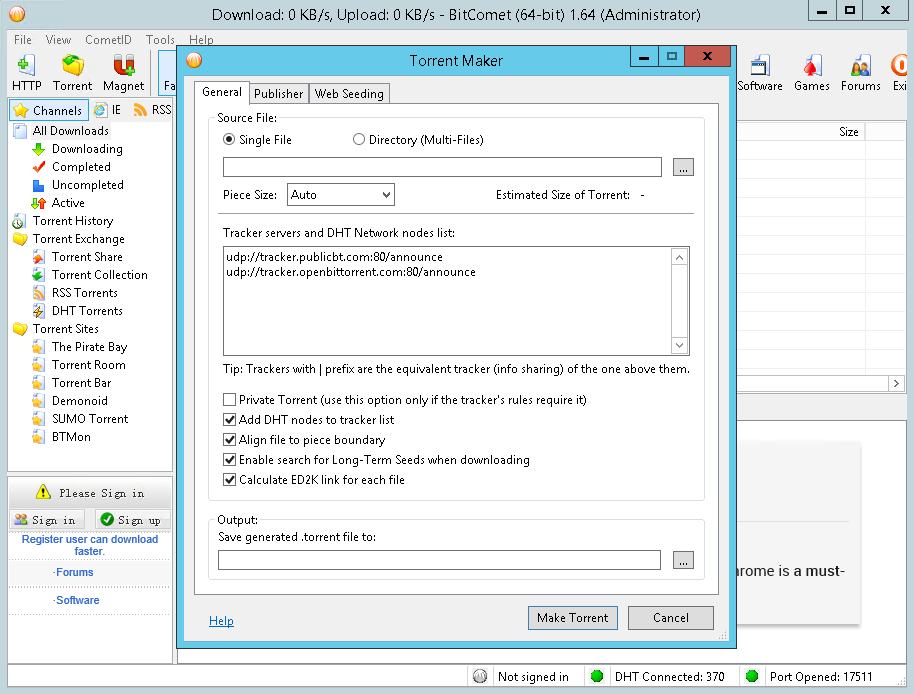Open the Help link in Torrent Maker
The height and width of the screenshot is (694, 914).
(221, 621)
